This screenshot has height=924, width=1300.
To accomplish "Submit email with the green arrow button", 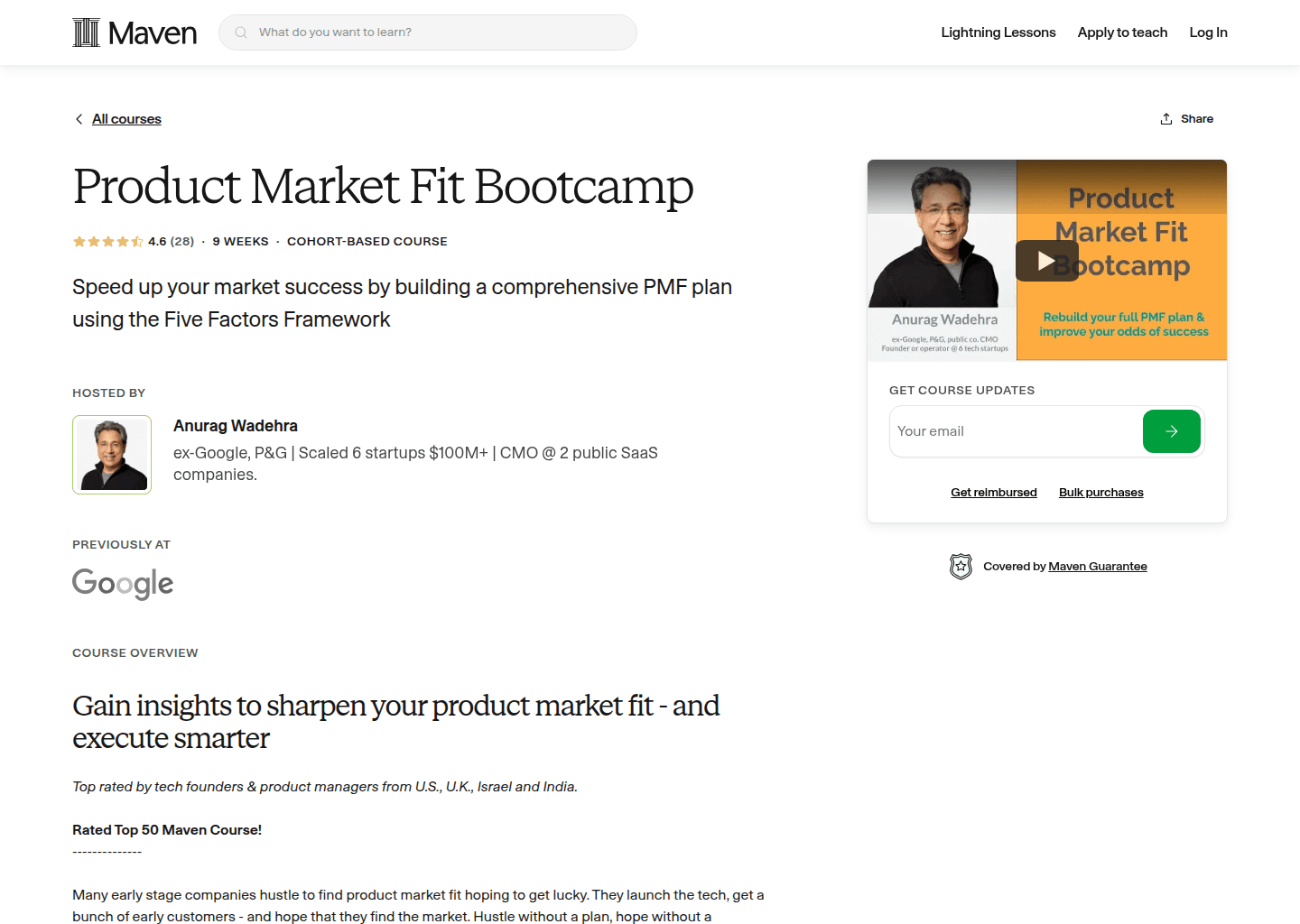I will pos(1171,431).
